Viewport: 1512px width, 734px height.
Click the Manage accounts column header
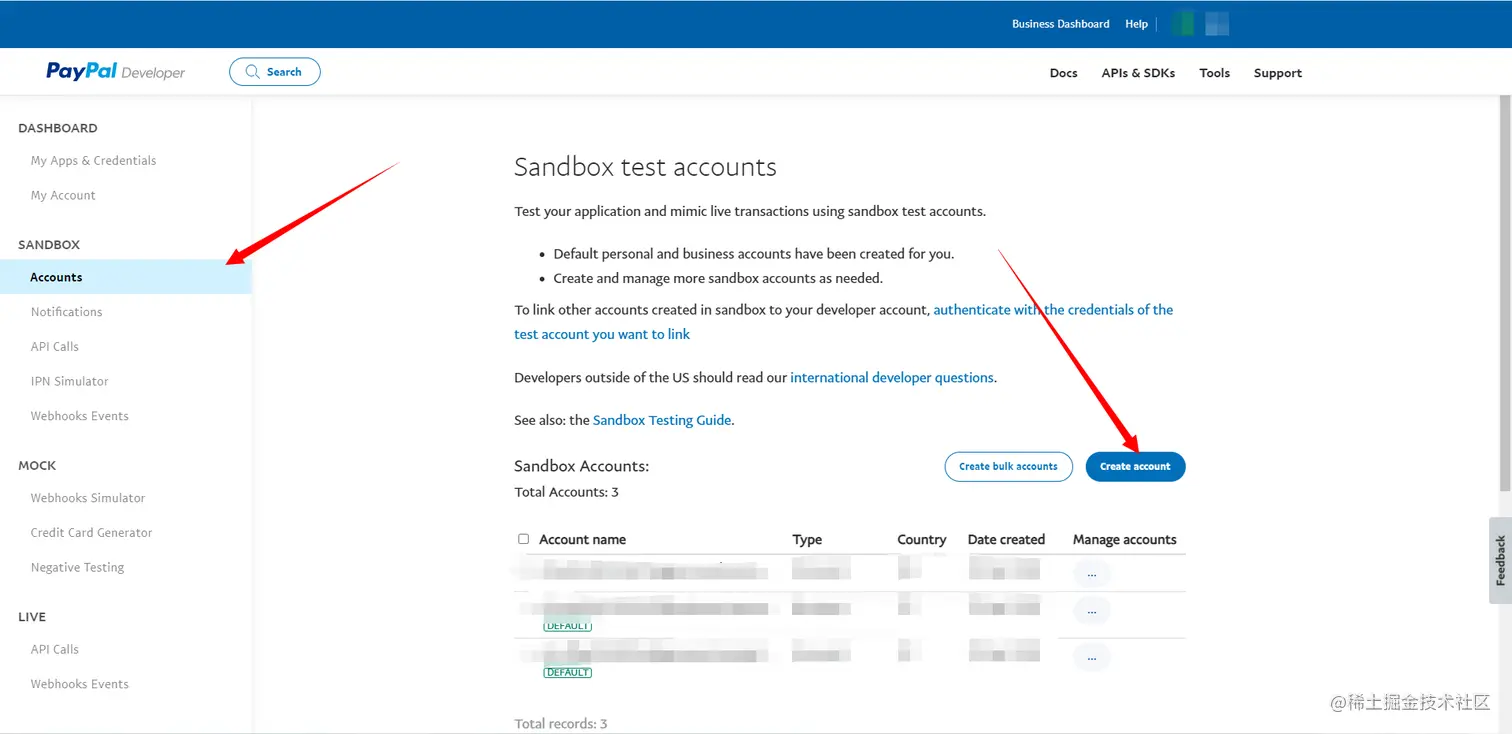coord(1124,539)
